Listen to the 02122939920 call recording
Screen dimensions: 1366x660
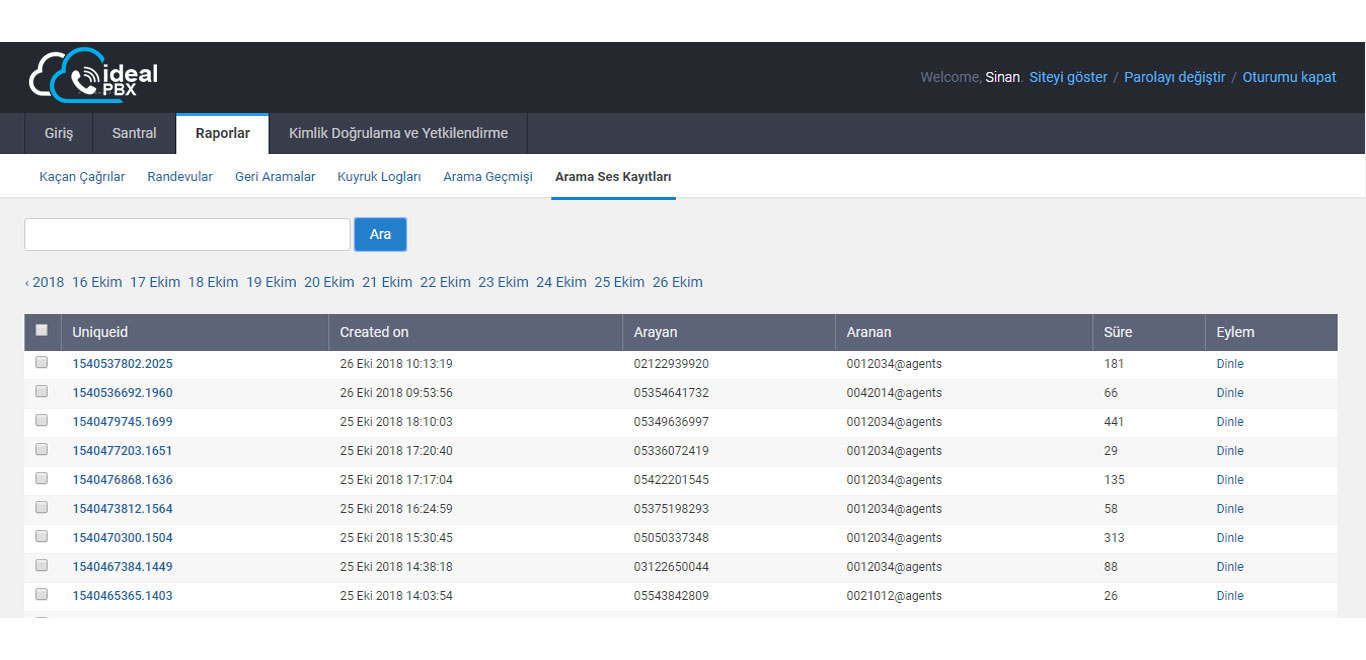[x=1229, y=364]
